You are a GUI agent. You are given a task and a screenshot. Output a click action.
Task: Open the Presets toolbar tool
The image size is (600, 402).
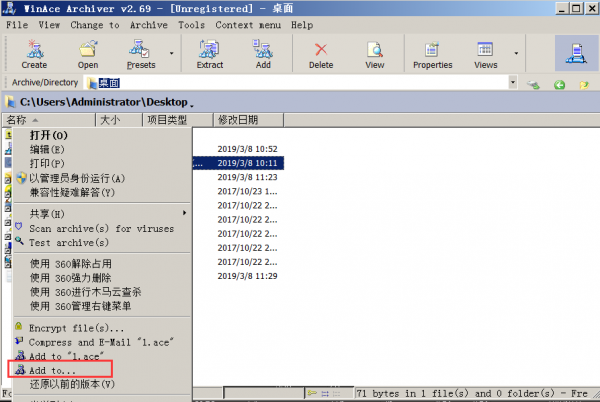click(x=141, y=52)
